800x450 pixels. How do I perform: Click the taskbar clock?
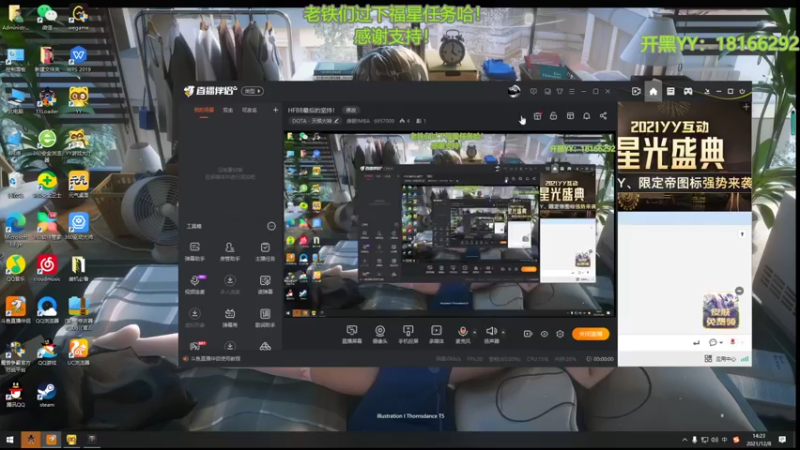759,439
